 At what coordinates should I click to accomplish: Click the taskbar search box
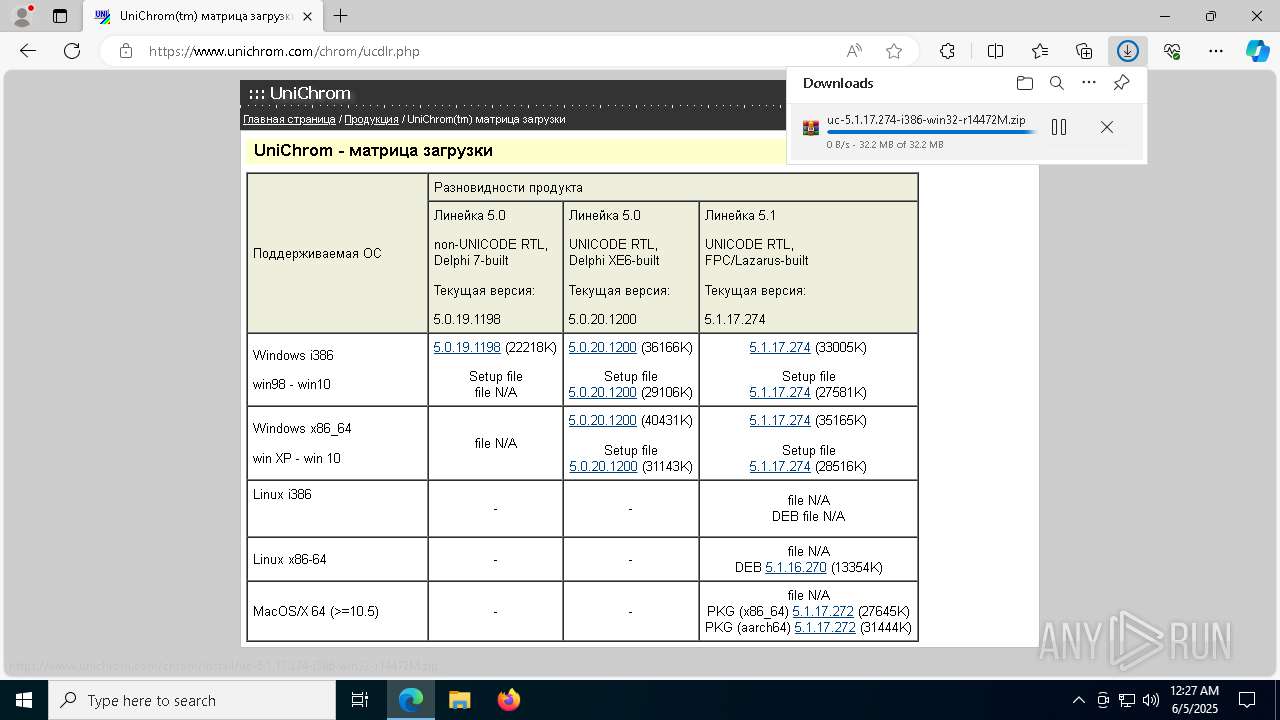[x=192, y=700]
